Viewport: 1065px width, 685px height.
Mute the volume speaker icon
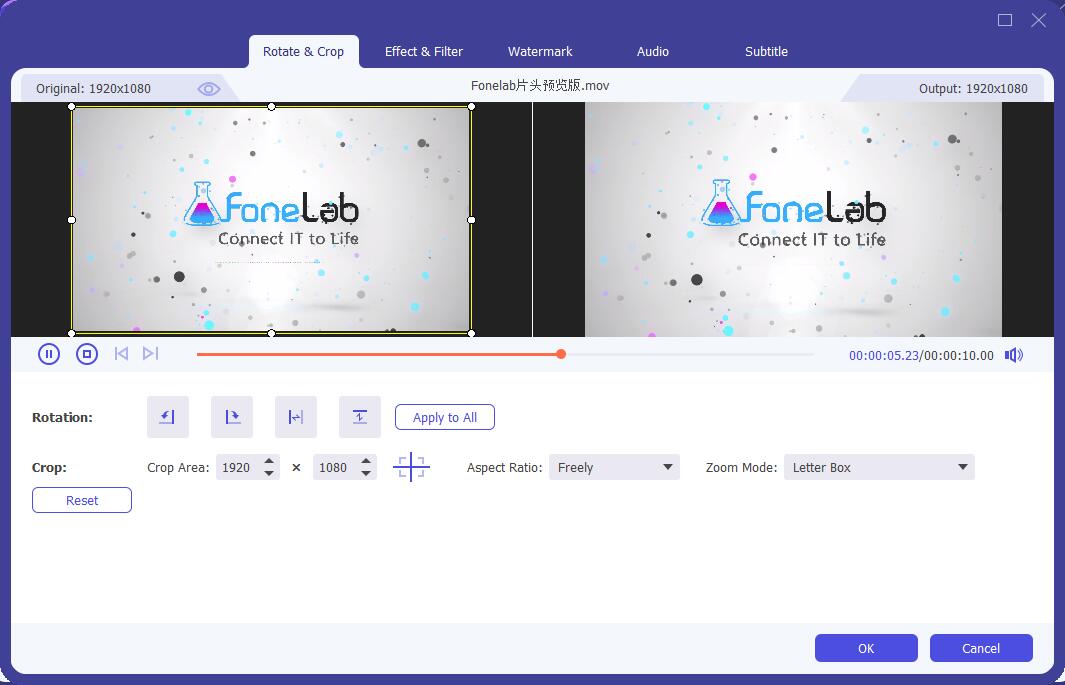click(x=1014, y=355)
